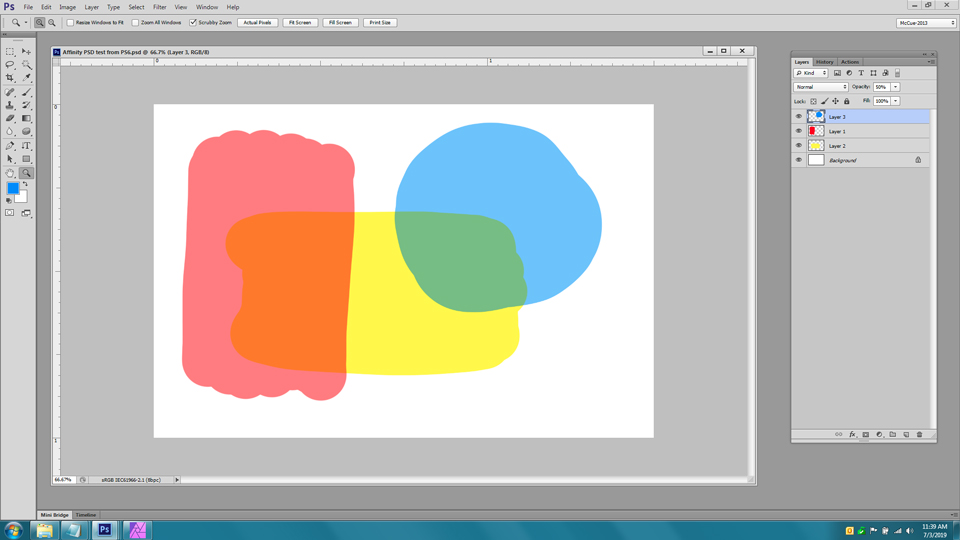The height and width of the screenshot is (540, 960).
Task: Open the McCue-2013 workspace dropdown
Action: [x=925, y=22]
